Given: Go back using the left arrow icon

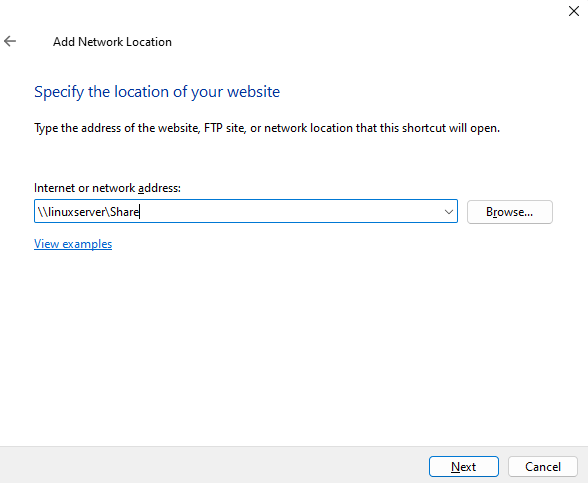Looking at the screenshot, I should pos(10,41).
